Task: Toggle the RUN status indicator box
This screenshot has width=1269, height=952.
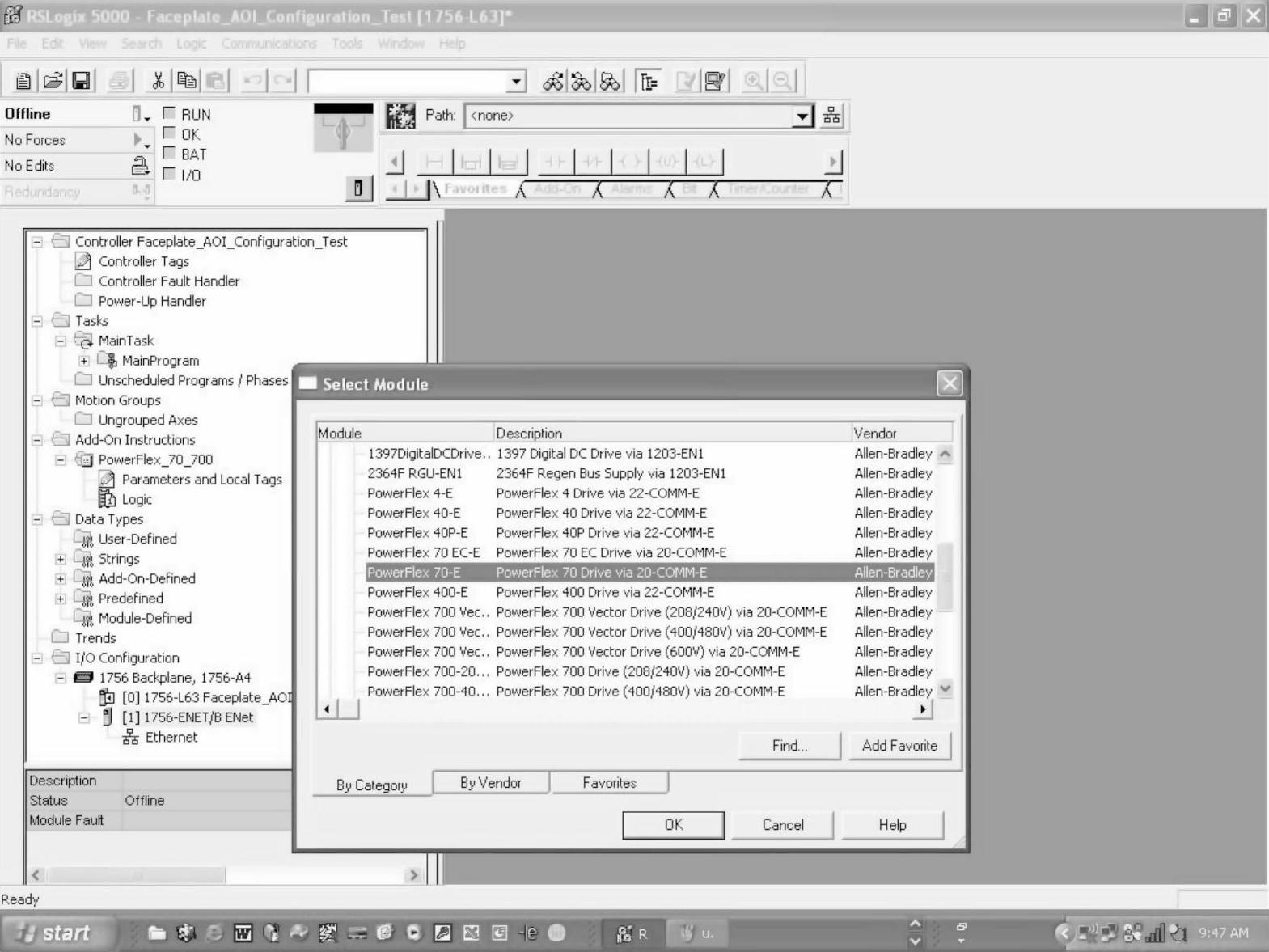Action: point(169,113)
